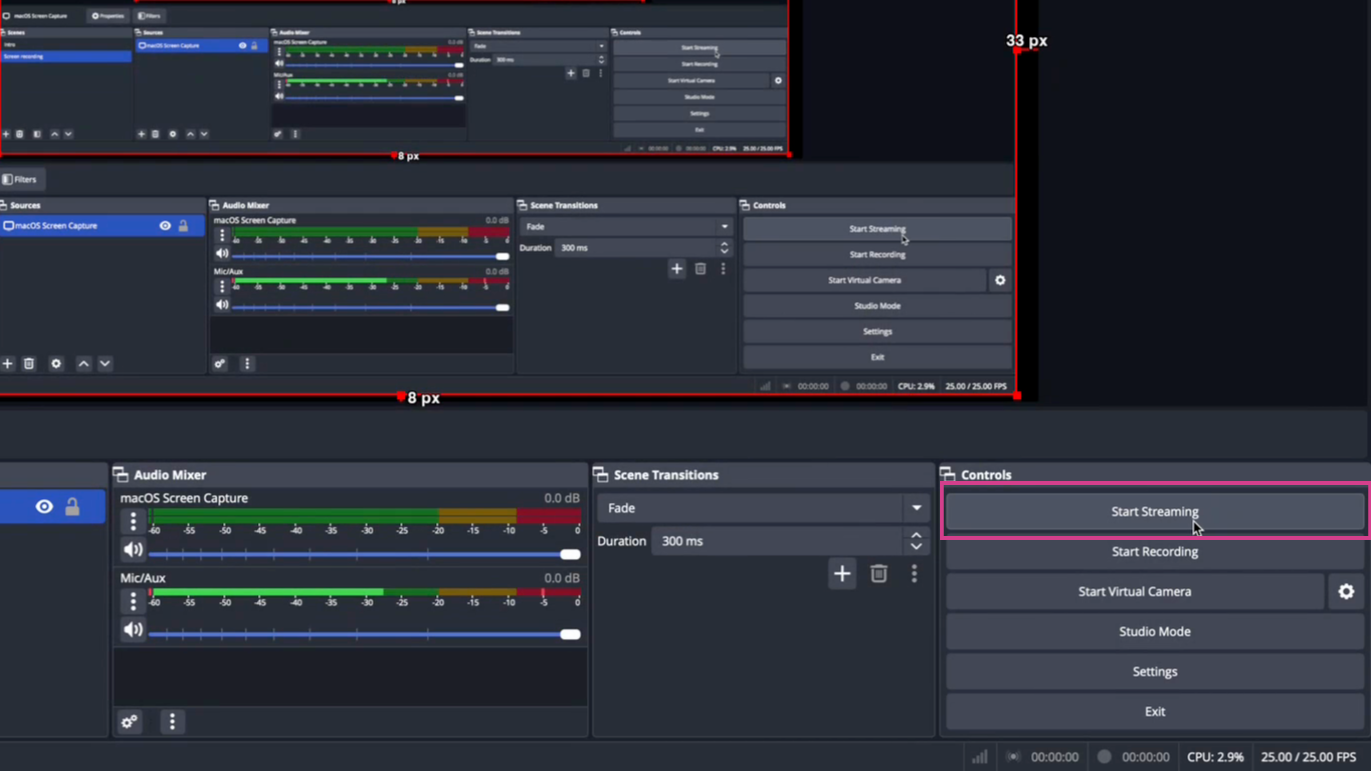Open the Filters tab above the Sources panel
This screenshot has width=1371, height=771.
(x=20, y=180)
